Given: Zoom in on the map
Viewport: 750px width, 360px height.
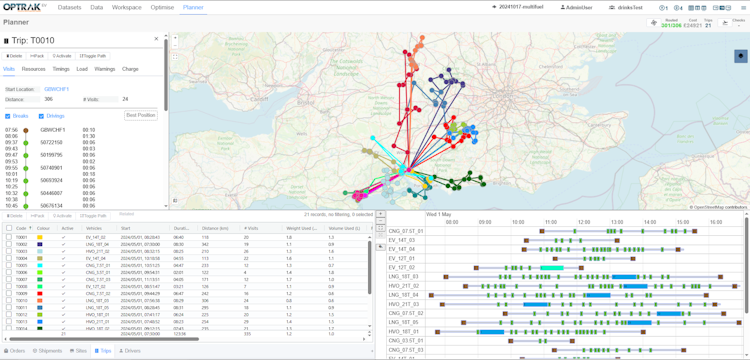Looking at the screenshot, I should tap(175, 37).
